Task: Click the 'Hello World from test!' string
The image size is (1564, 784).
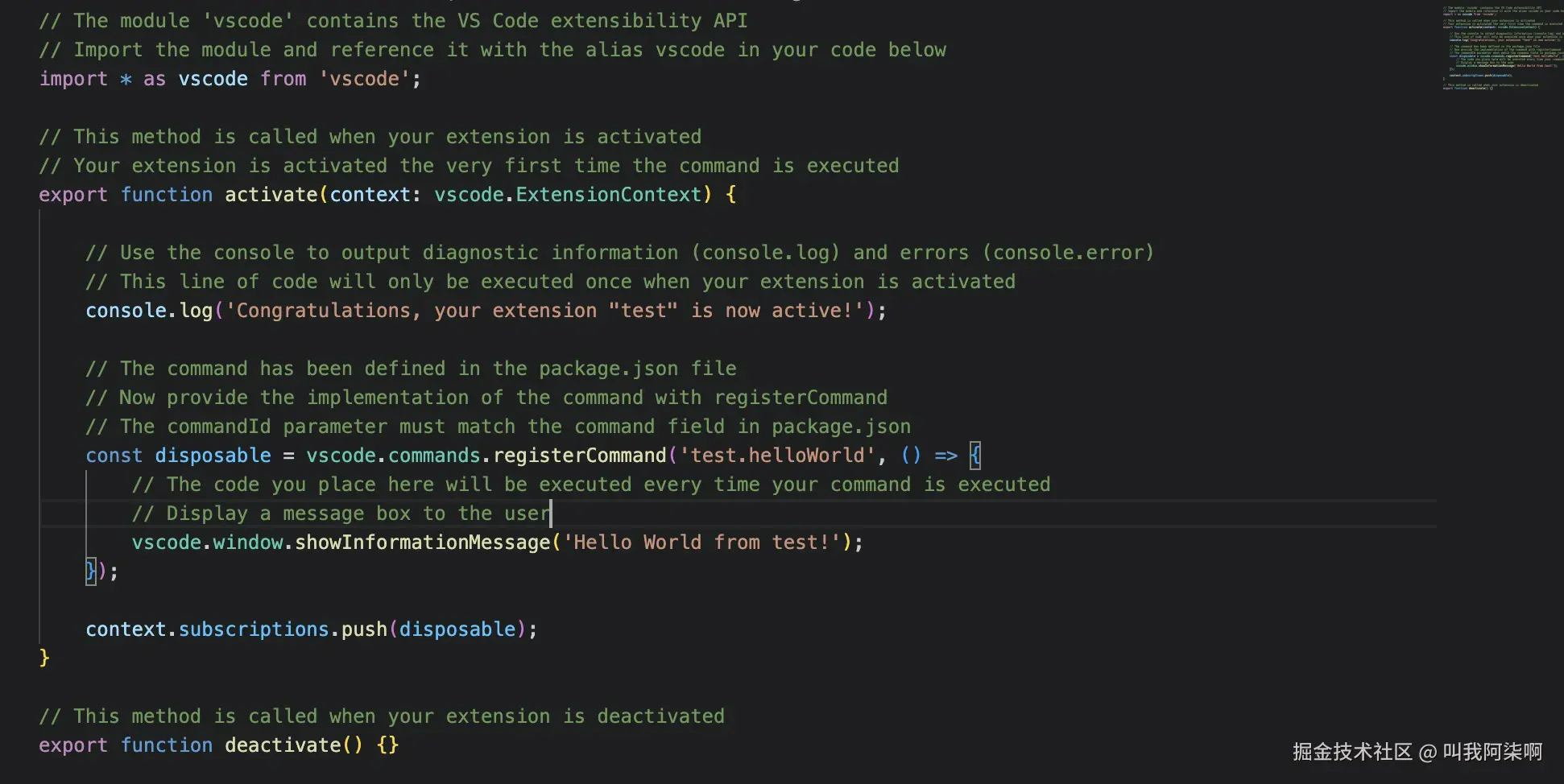Action: pos(702,543)
